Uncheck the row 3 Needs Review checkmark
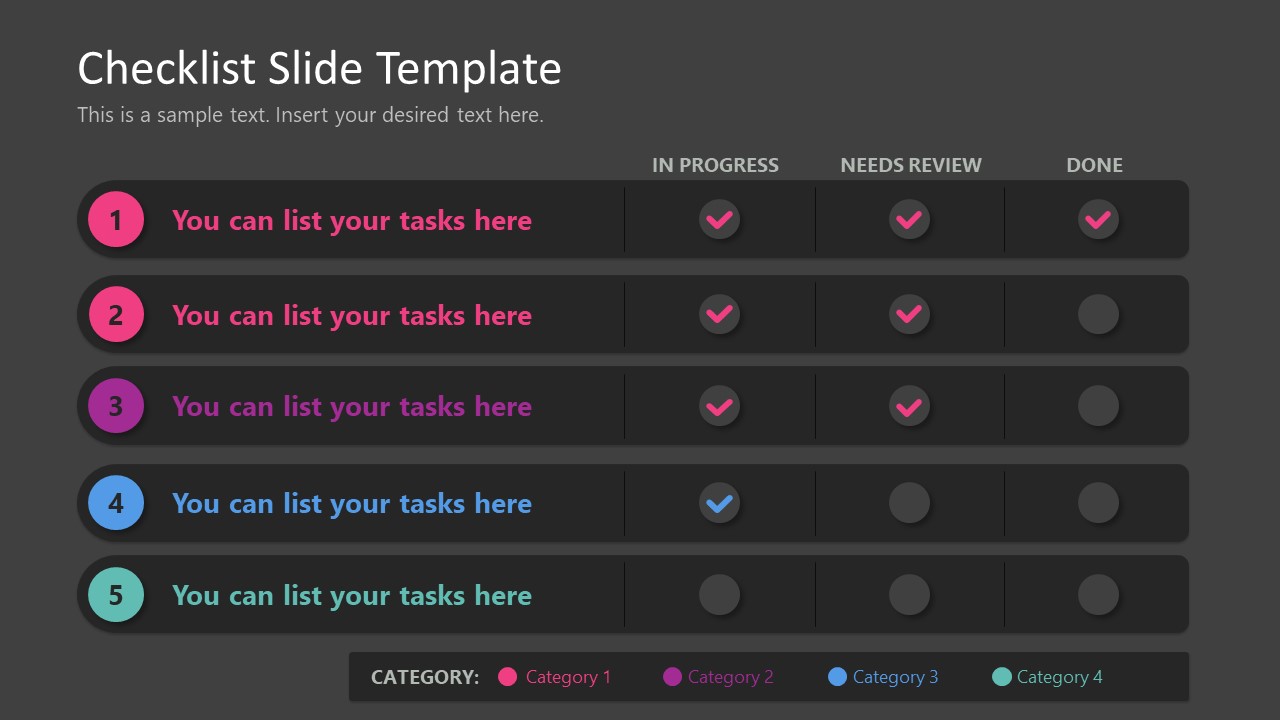Image resolution: width=1280 pixels, height=720 pixels. (909, 406)
